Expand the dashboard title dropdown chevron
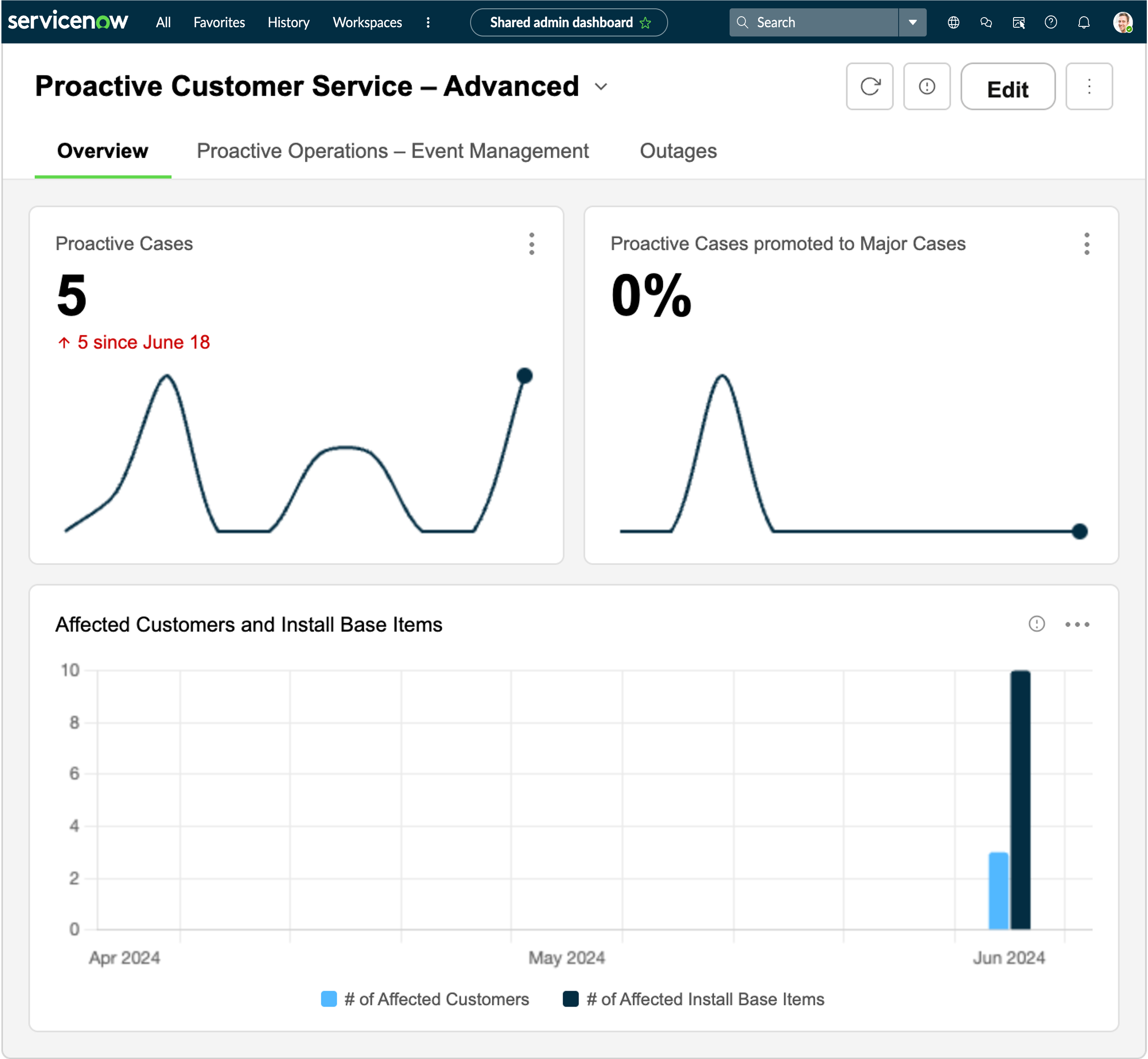Image resolution: width=1148 pixels, height=1059 pixels. point(601,87)
